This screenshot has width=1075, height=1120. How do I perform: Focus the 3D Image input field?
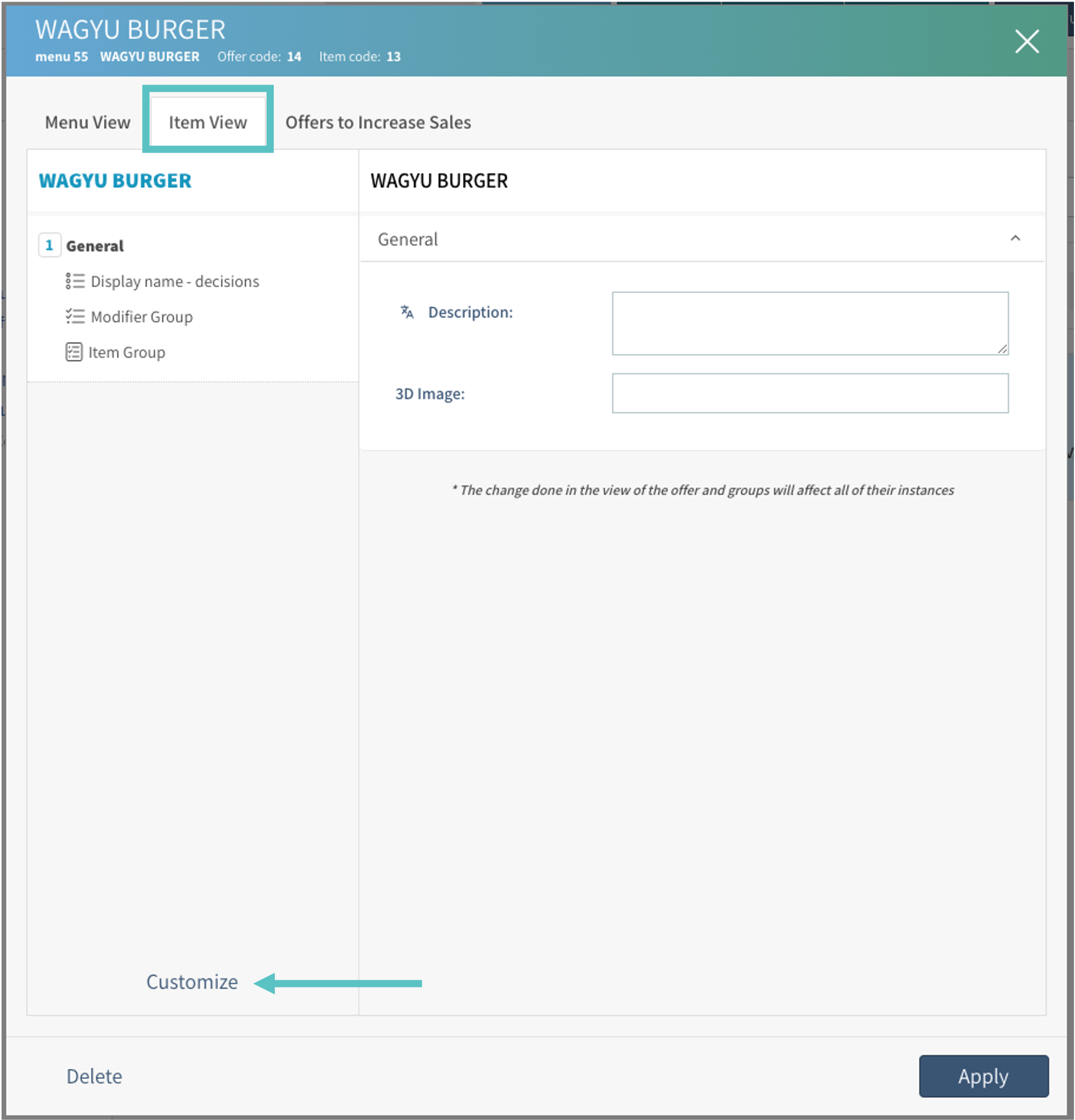809,393
